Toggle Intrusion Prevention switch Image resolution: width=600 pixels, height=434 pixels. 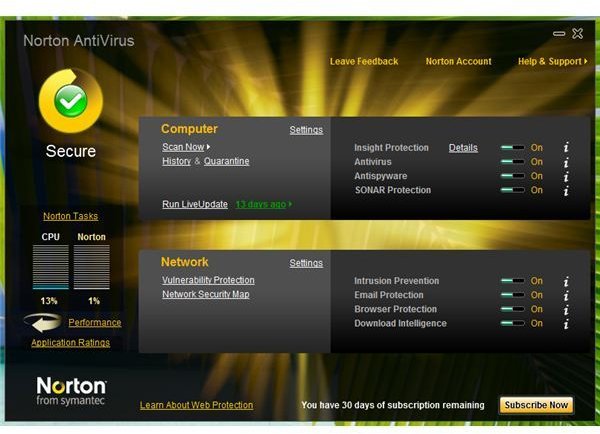[x=512, y=281]
